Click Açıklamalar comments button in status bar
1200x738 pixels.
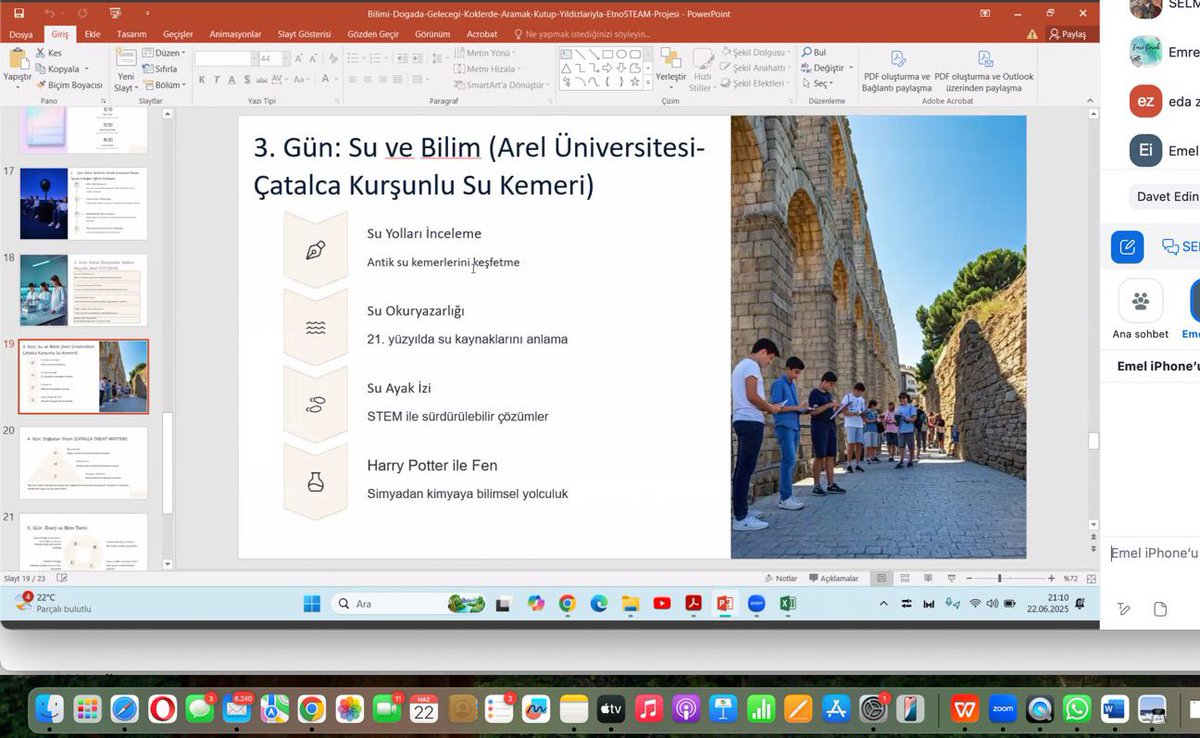coord(833,578)
